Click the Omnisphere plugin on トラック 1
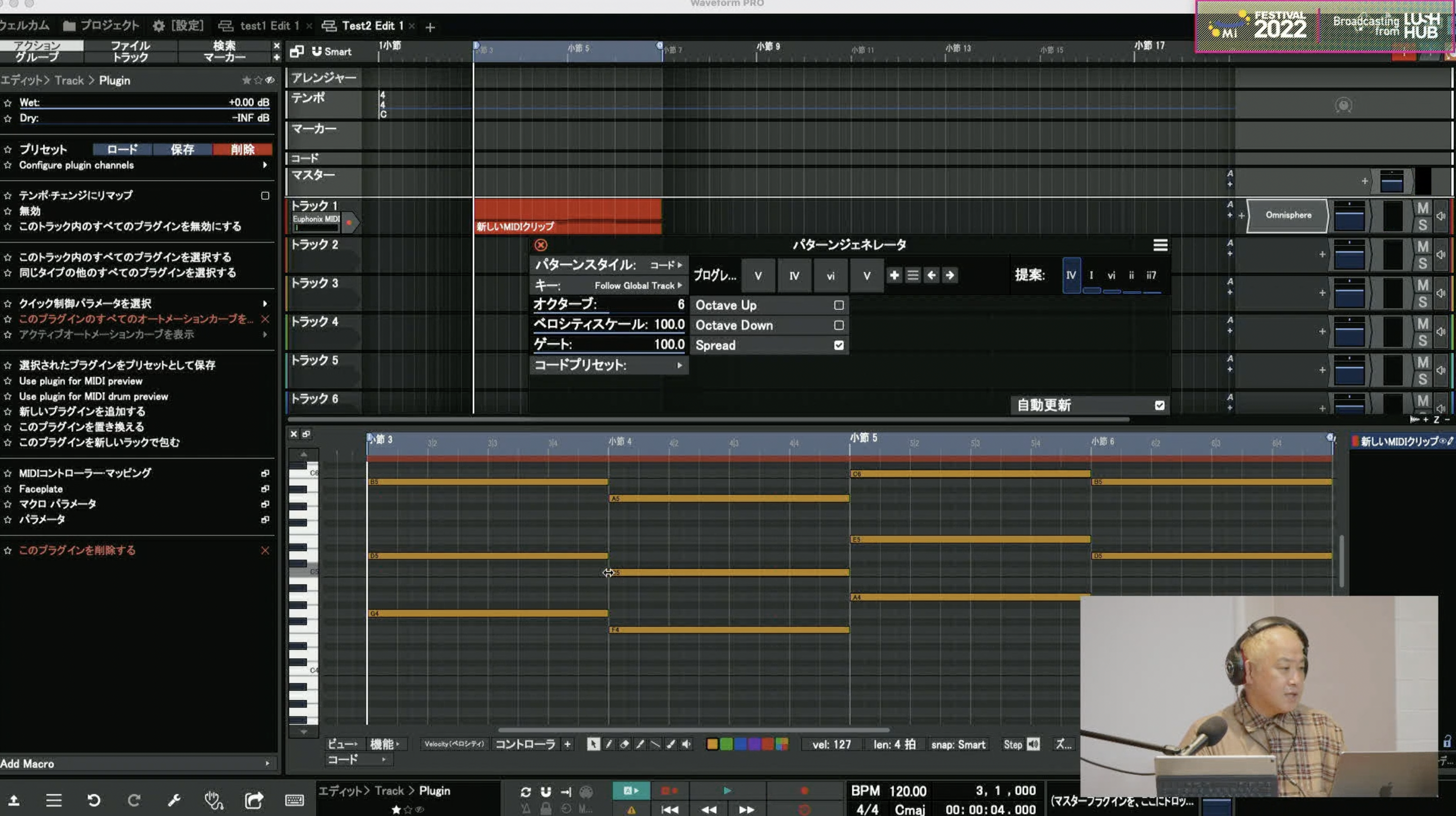This screenshot has width=1456, height=816. (1288, 215)
